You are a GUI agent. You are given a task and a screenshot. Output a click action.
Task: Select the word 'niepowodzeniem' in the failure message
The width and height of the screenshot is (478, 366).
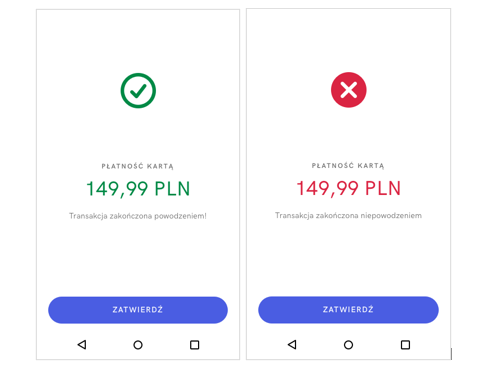391,216
